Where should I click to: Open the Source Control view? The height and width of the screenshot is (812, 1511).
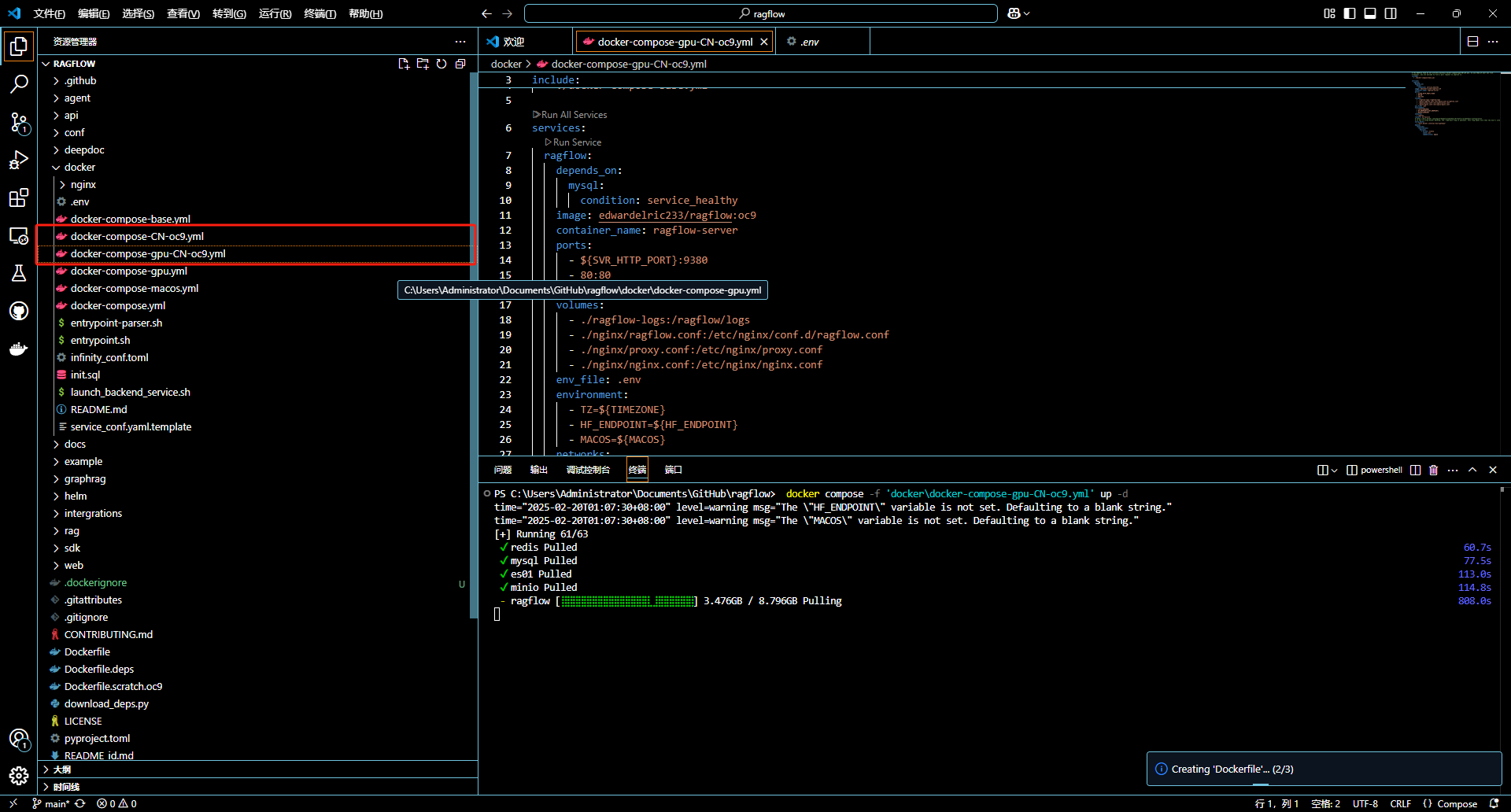pos(19,122)
